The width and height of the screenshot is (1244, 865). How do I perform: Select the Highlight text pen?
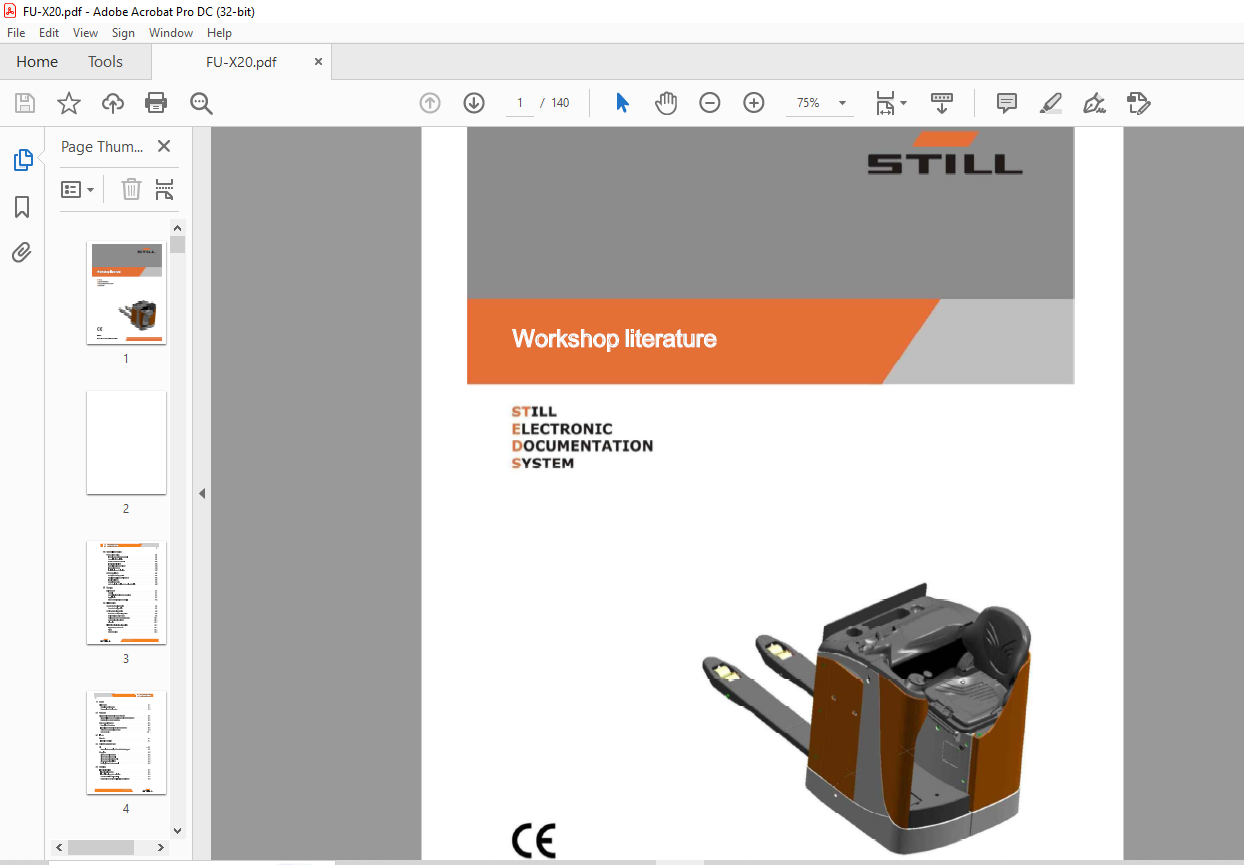point(1050,103)
